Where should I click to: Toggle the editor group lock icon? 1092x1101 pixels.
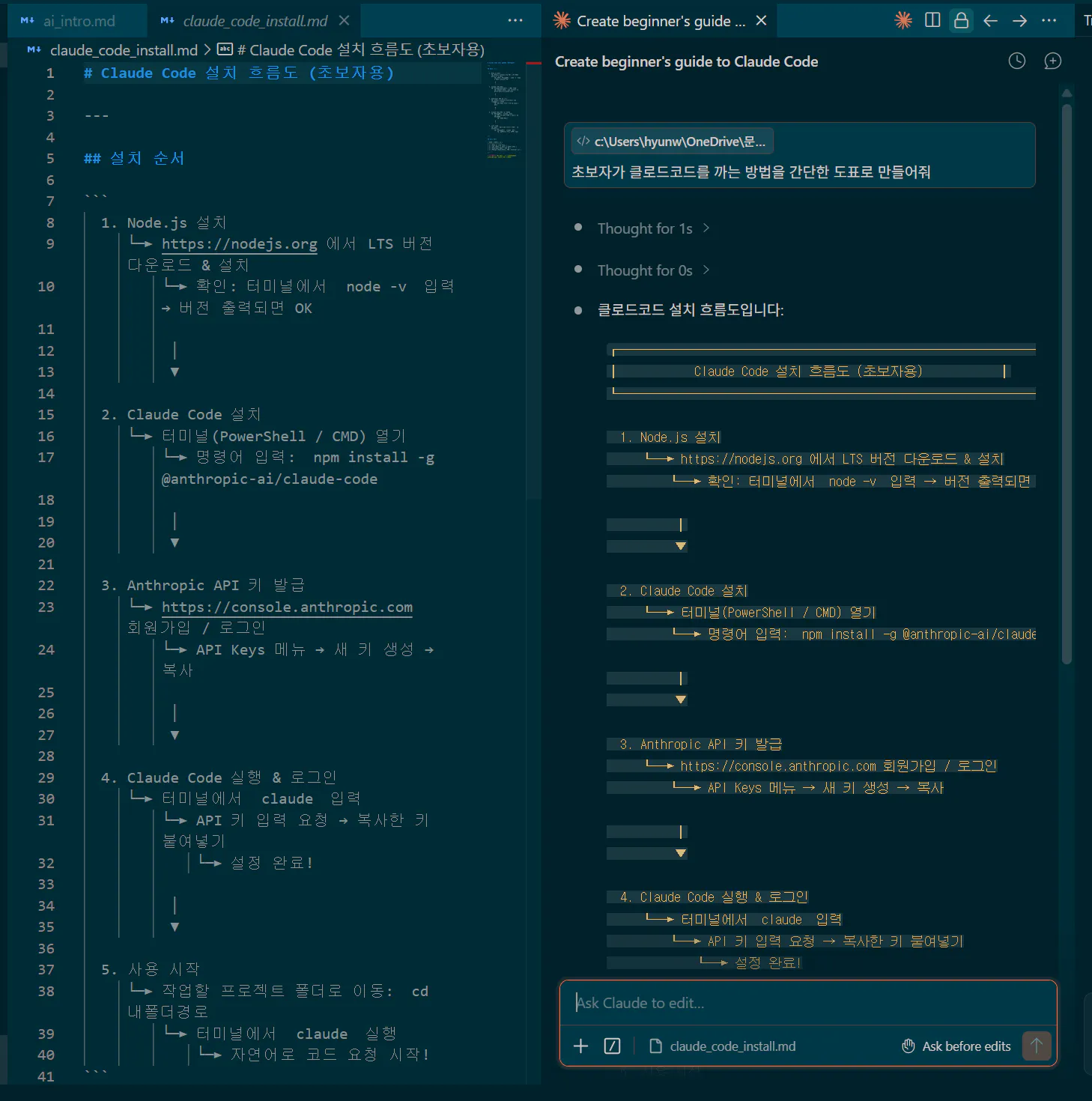(x=961, y=20)
